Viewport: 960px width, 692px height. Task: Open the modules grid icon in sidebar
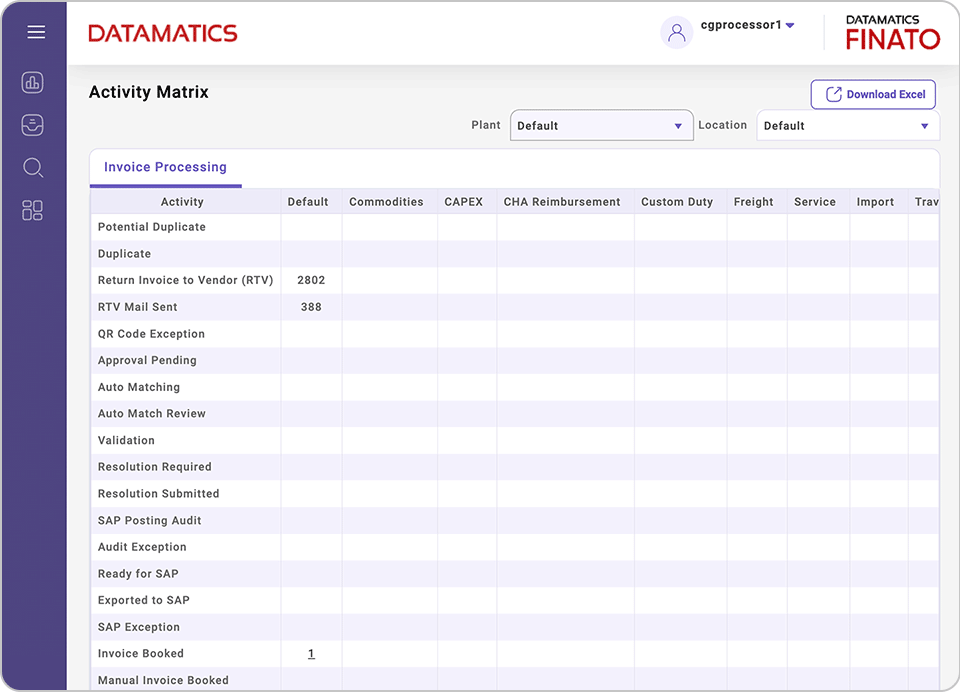(x=32, y=210)
